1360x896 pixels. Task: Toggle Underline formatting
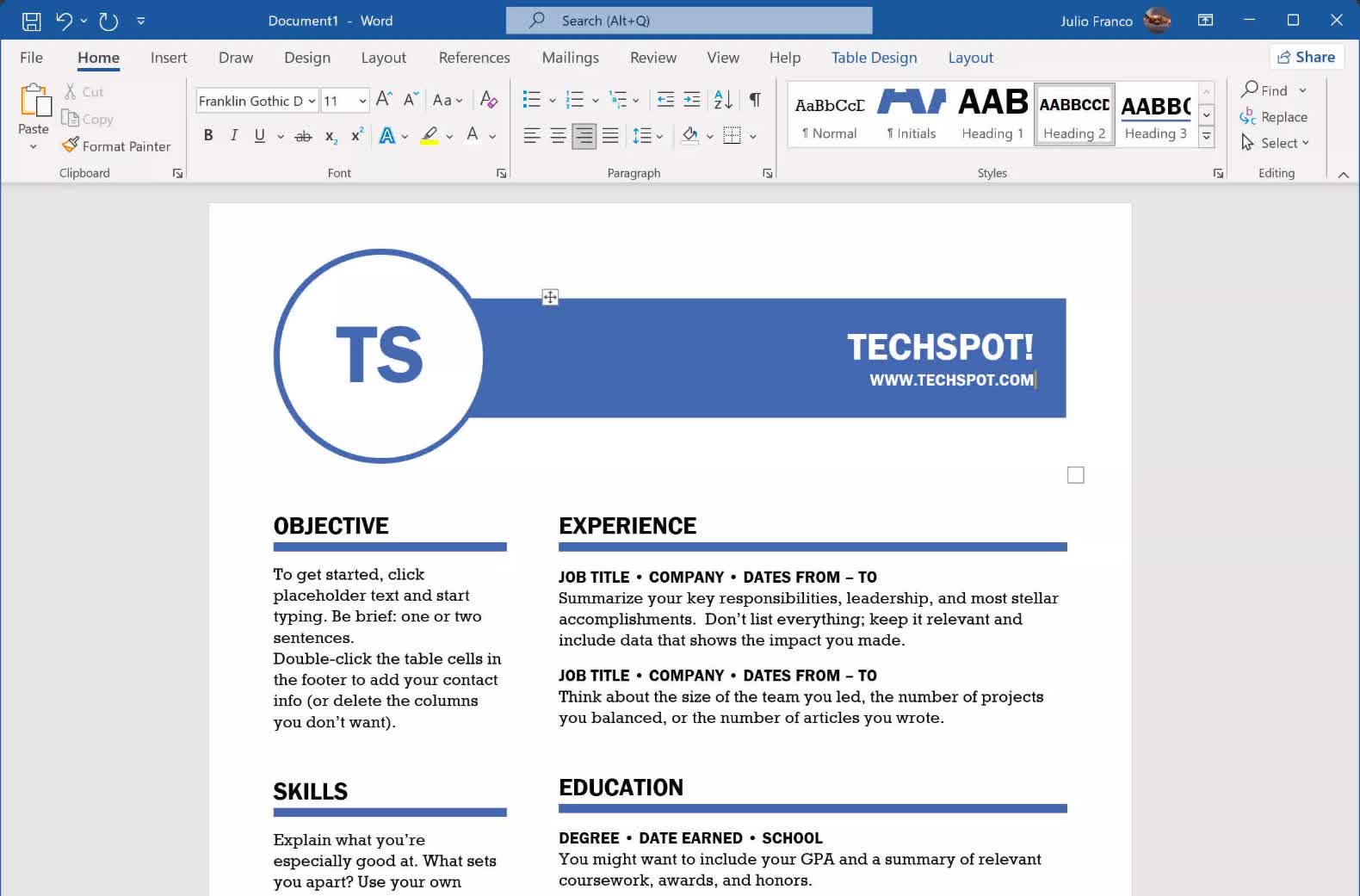(259, 135)
